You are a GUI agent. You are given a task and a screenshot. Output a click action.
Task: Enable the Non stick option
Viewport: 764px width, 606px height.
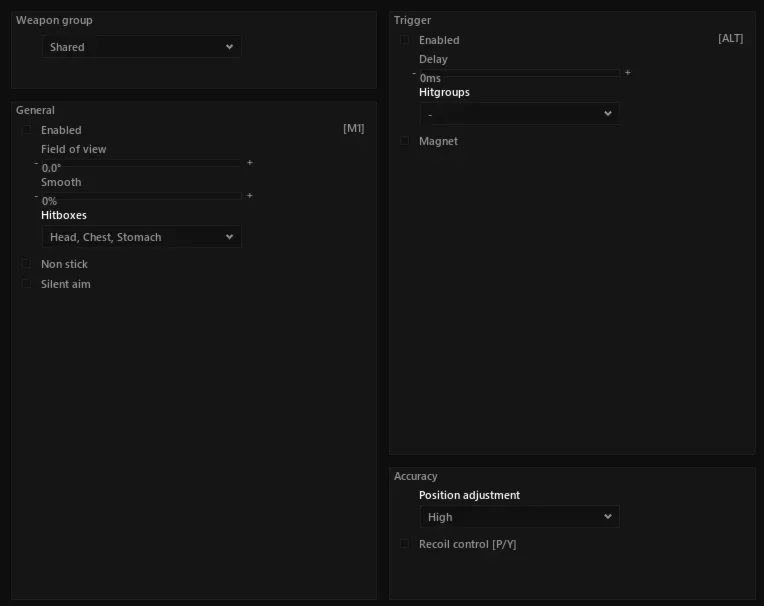point(27,264)
